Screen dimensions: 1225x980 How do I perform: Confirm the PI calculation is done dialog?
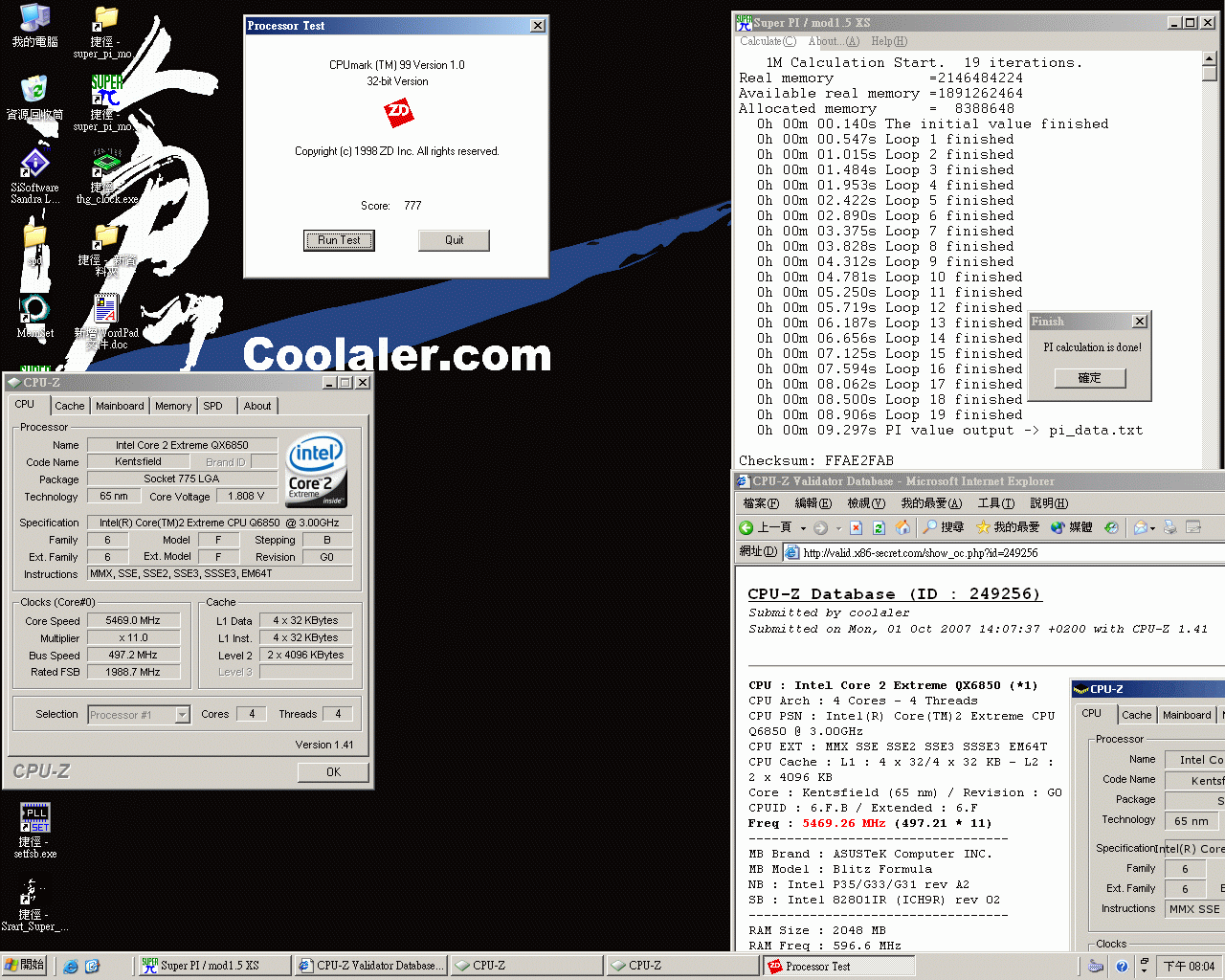(x=1090, y=378)
